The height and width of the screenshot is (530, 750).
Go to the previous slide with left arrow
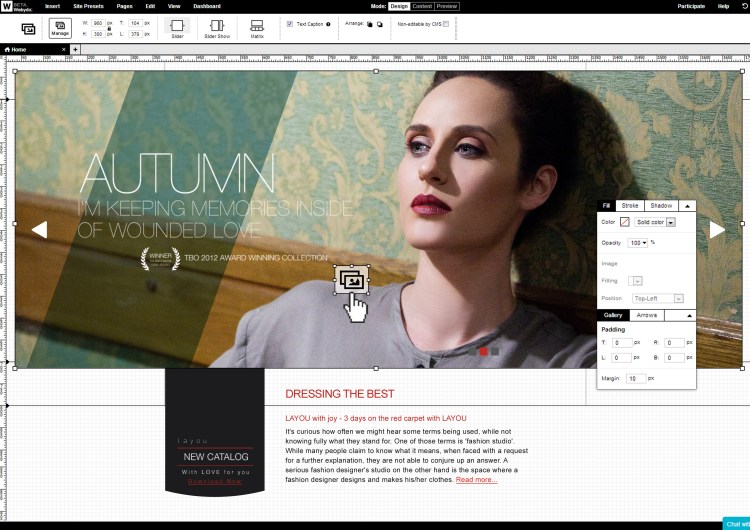[40, 230]
